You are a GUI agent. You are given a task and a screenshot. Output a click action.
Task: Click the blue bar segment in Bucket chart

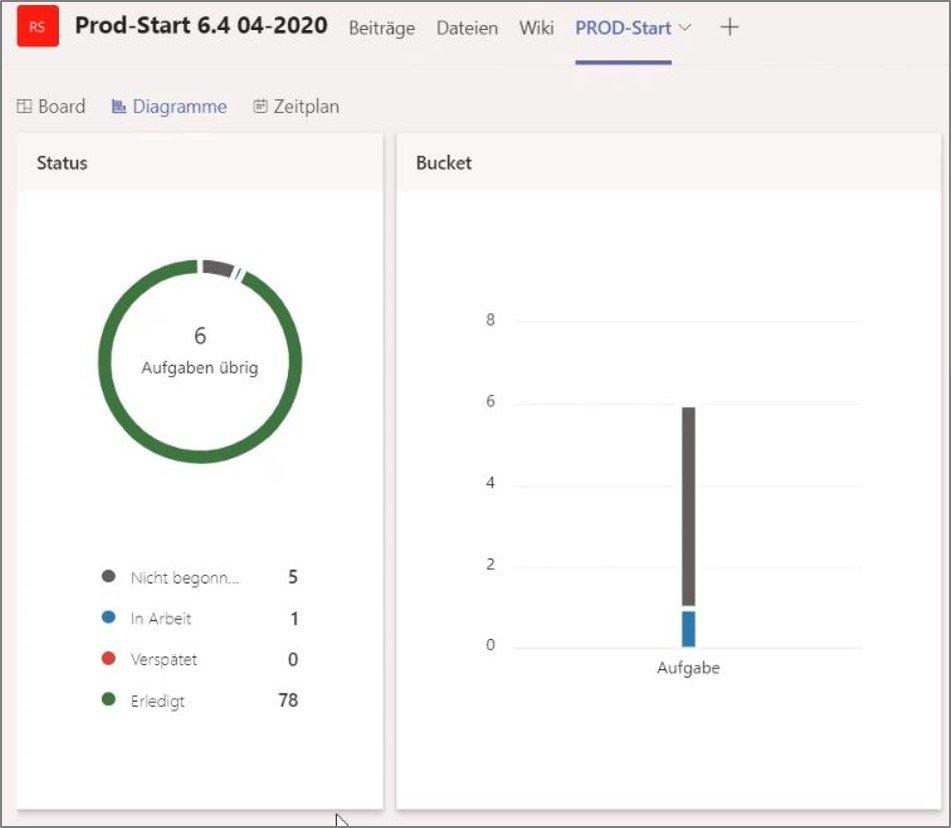pos(688,628)
